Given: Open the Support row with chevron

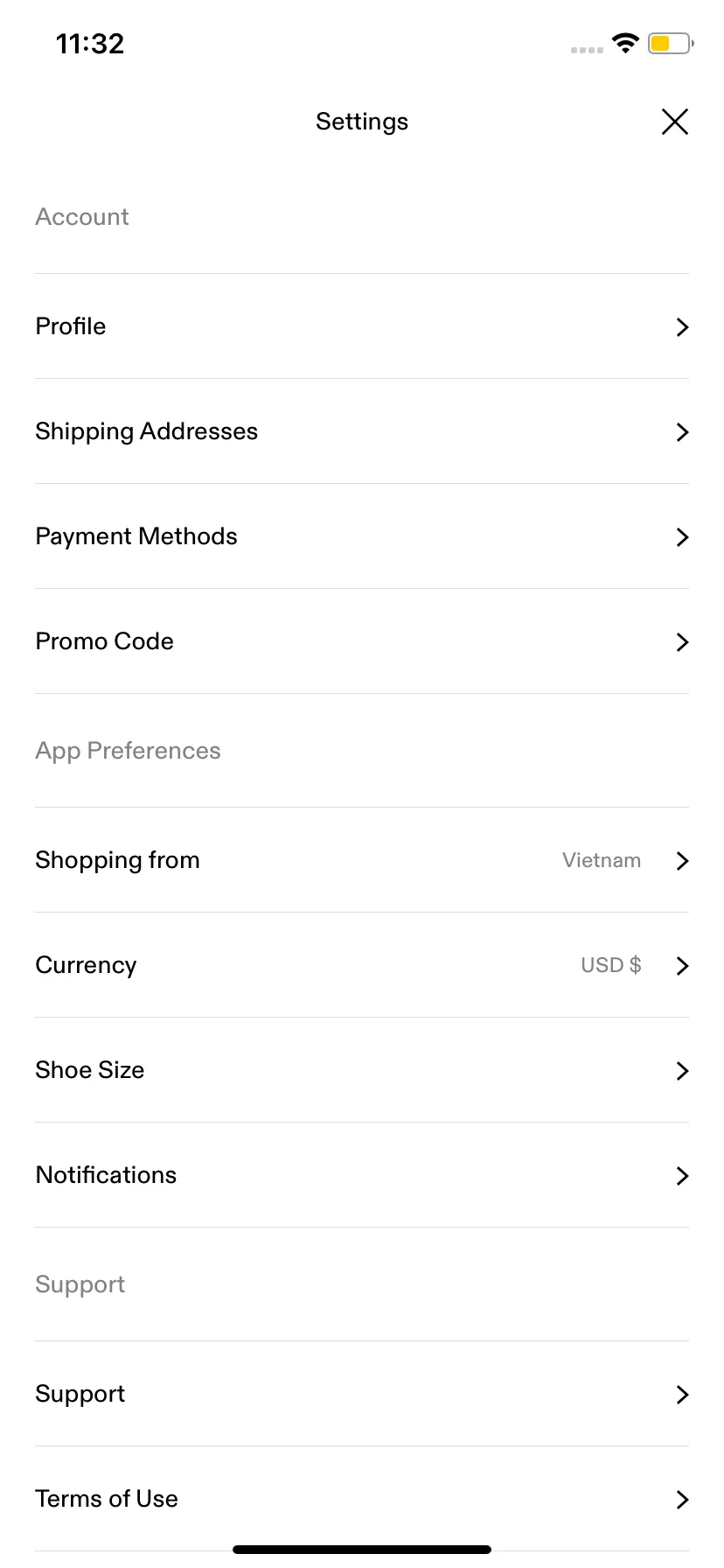Looking at the screenshot, I should point(362,1394).
